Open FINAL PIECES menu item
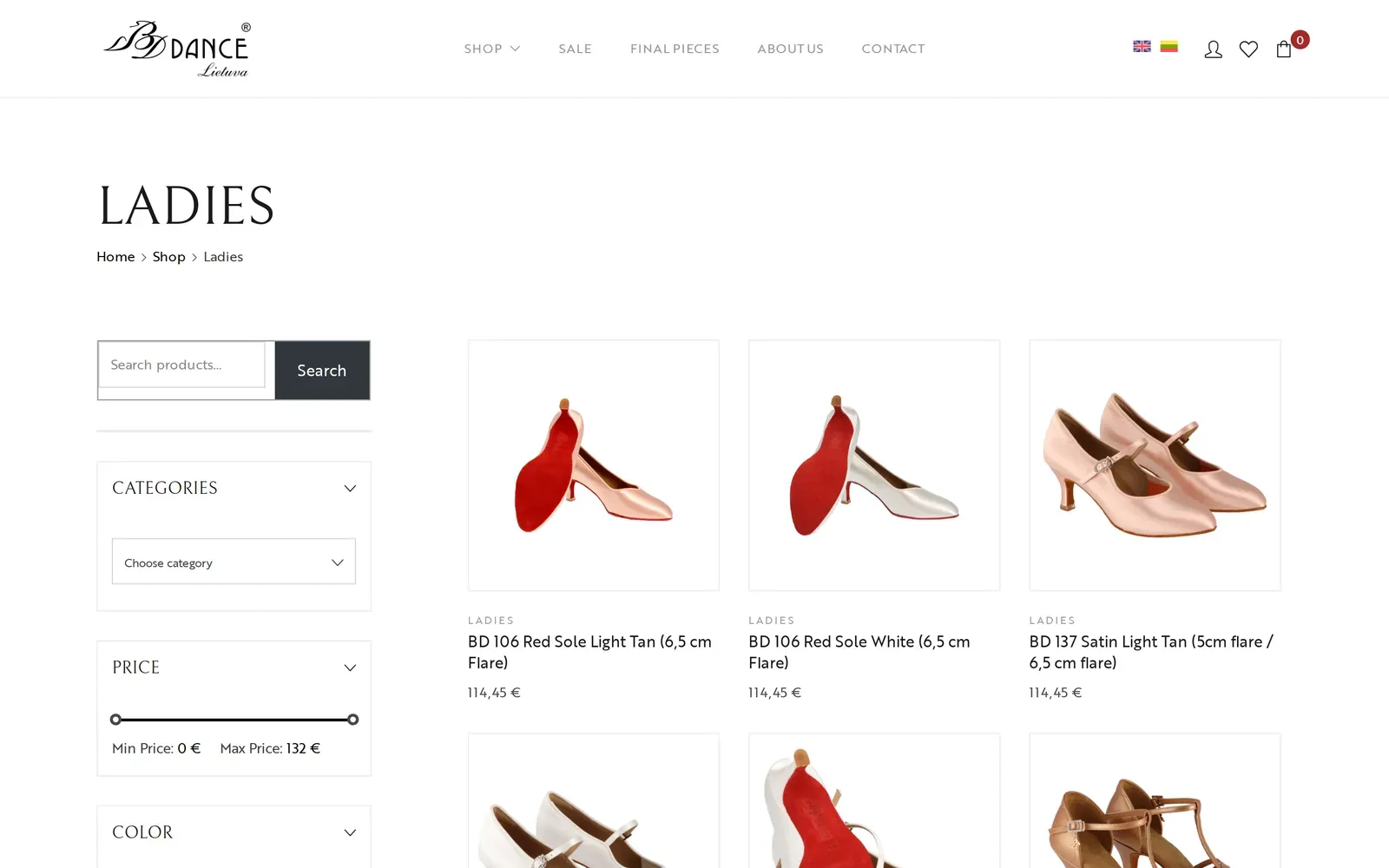 (x=675, y=49)
